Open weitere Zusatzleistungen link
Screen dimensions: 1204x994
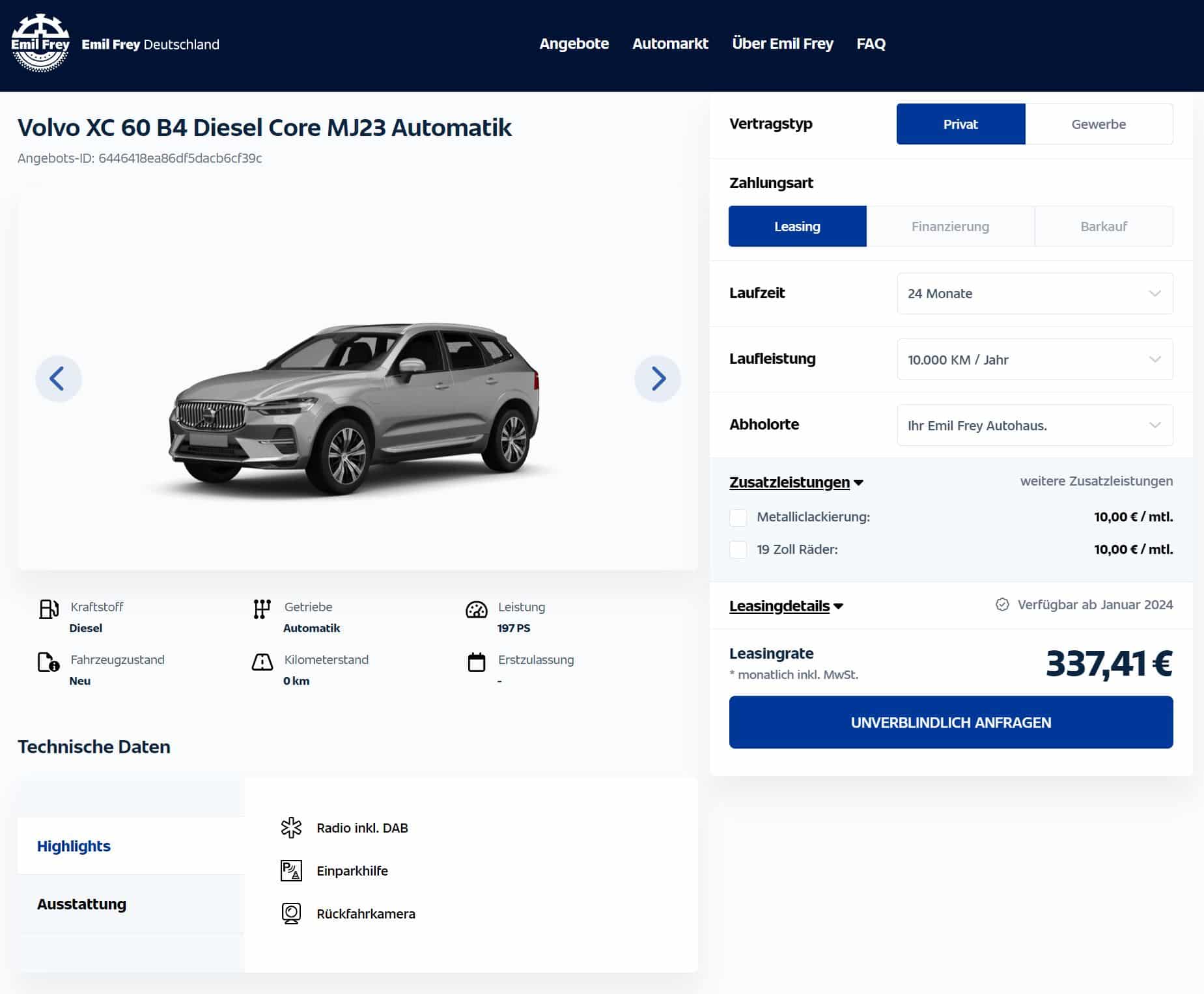coord(1097,481)
